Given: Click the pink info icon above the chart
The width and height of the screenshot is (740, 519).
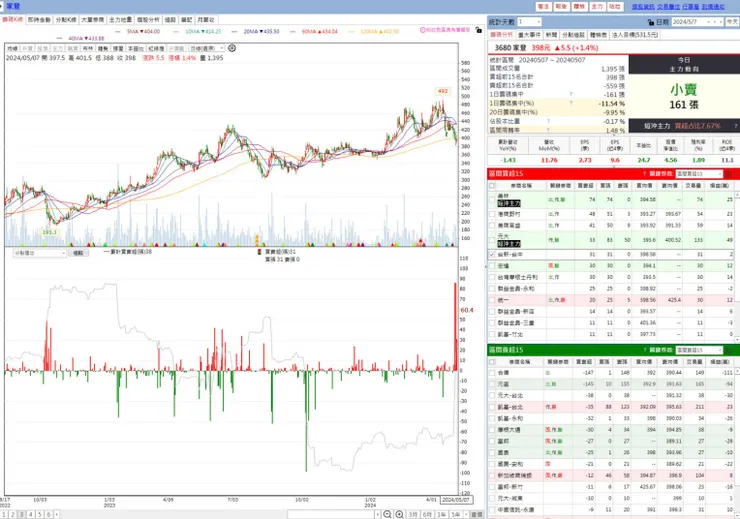Looking at the screenshot, I should point(422,30).
